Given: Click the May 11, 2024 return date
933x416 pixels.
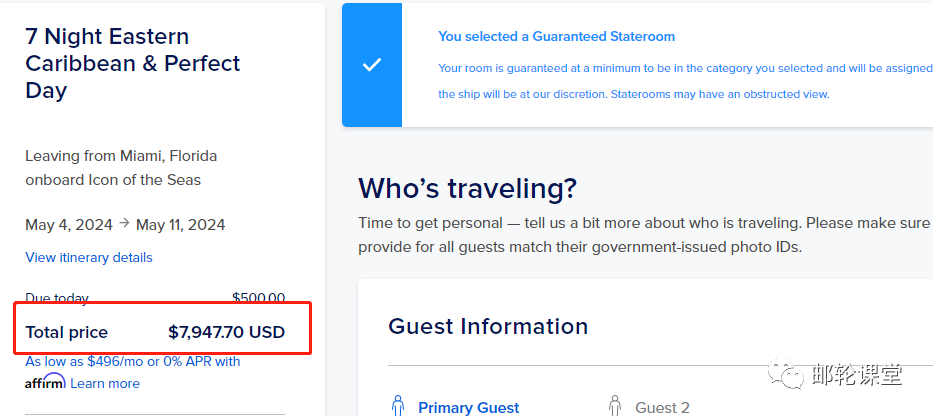Looking at the screenshot, I should click(x=181, y=225).
